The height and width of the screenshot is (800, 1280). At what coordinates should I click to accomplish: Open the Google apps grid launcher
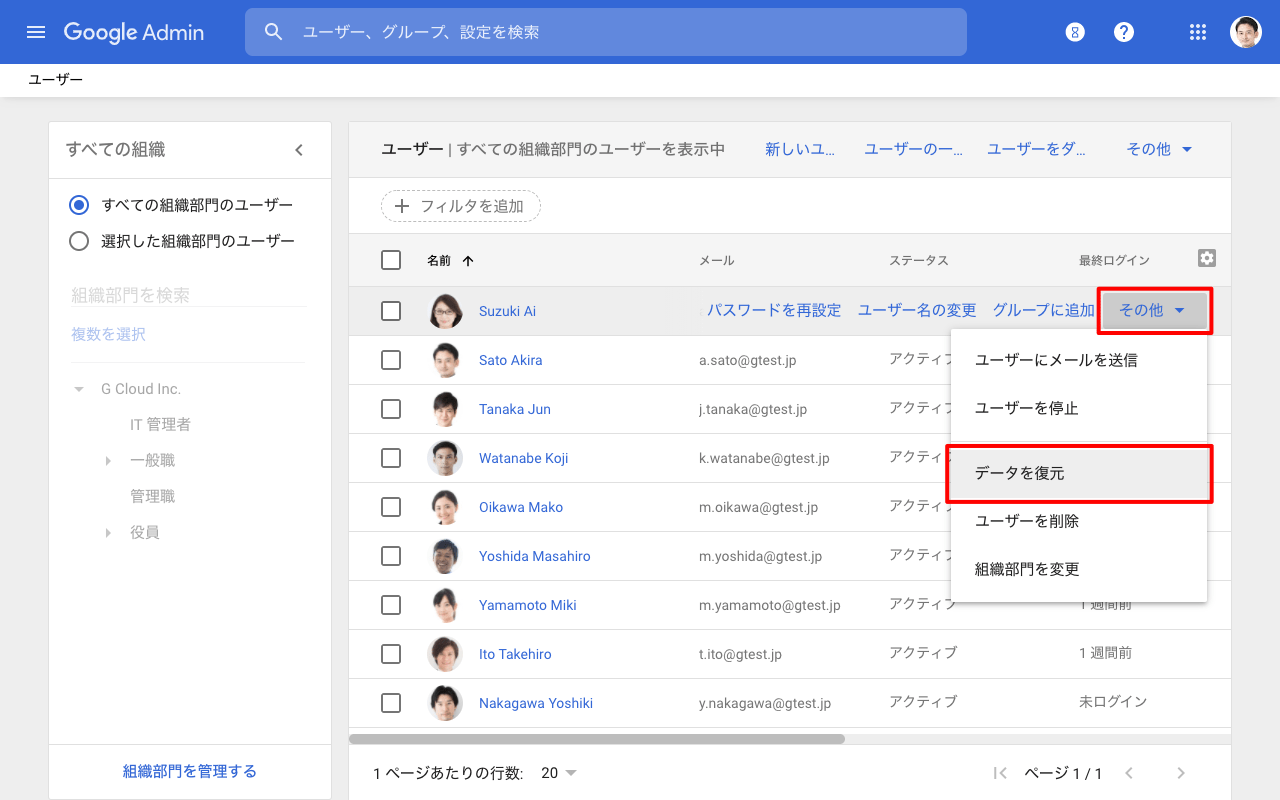pos(1198,32)
